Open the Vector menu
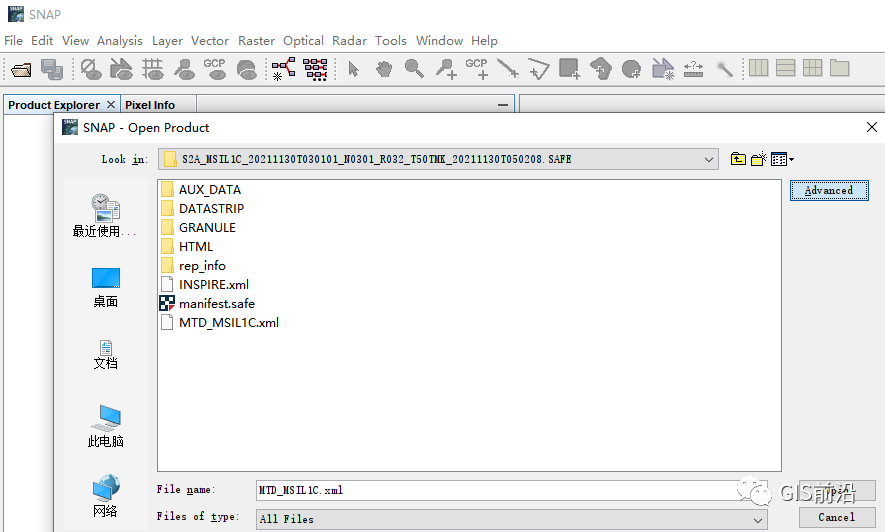This screenshot has height=532, width=885. point(209,41)
